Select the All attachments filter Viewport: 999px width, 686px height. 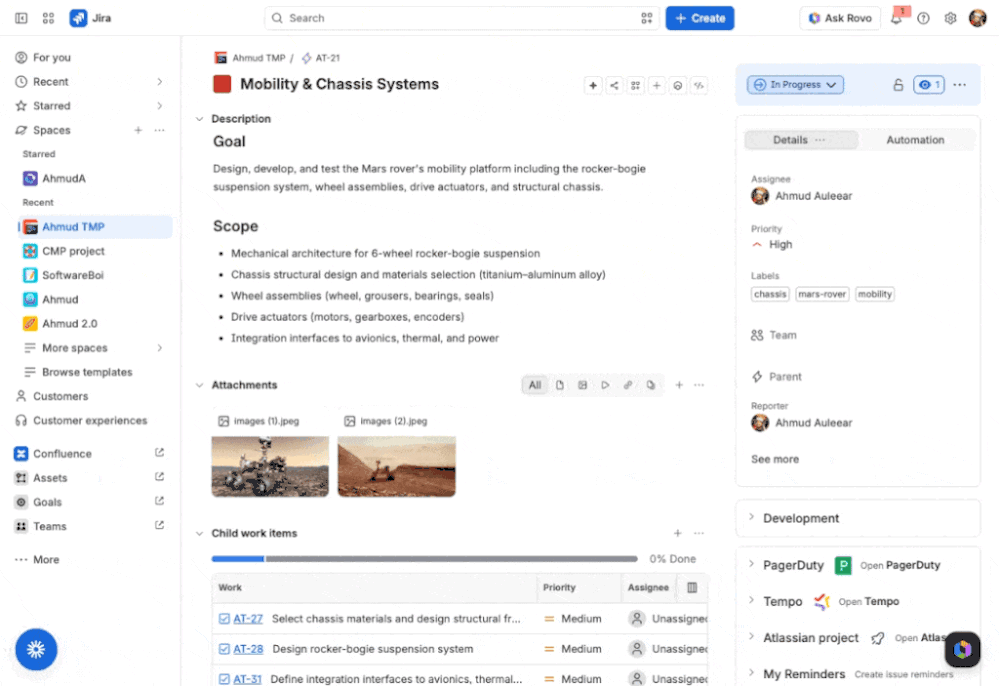point(535,385)
